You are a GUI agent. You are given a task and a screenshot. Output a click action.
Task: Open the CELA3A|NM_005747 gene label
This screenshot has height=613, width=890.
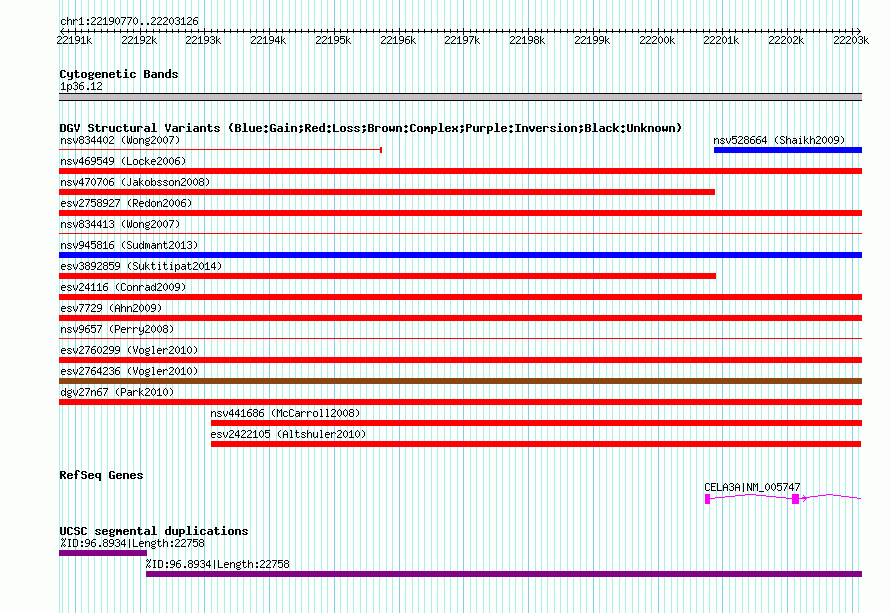752,487
